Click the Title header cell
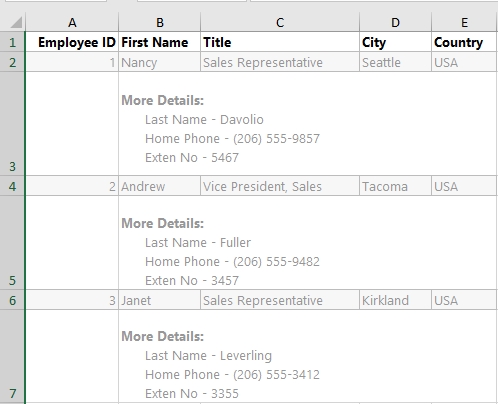Viewport: 498px width, 404px height. click(x=280, y=42)
